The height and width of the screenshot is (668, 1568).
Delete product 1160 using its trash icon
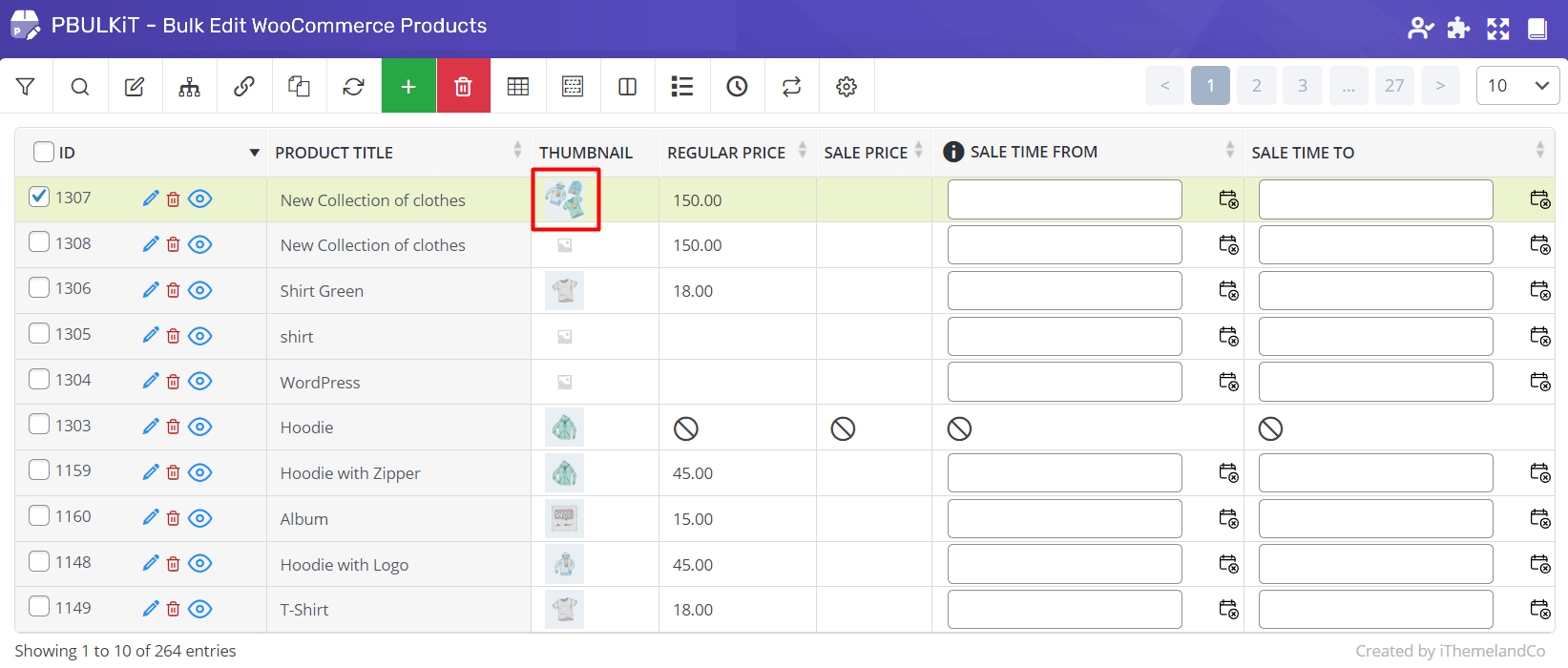click(173, 518)
